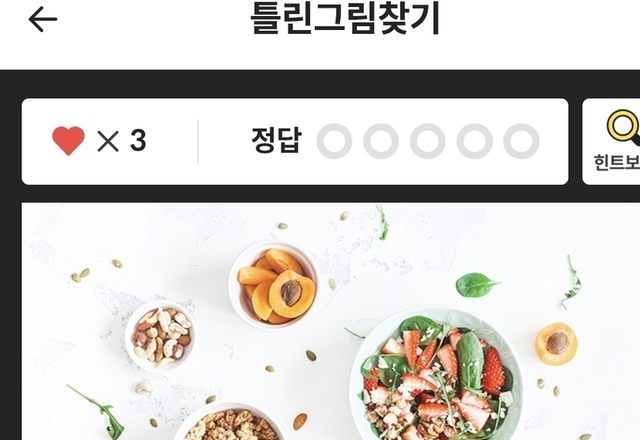Image resolution: width=640 pixels, height=440 pixels.
Task: Tap the almond beside the granola bowl
Action: [x=300, y=421]
